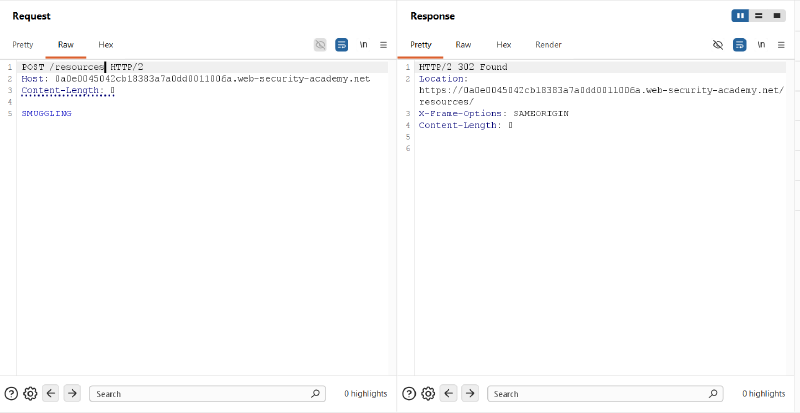Click '0 highlights' label under Request panel

pyautogui.click(x=365, y=394)
